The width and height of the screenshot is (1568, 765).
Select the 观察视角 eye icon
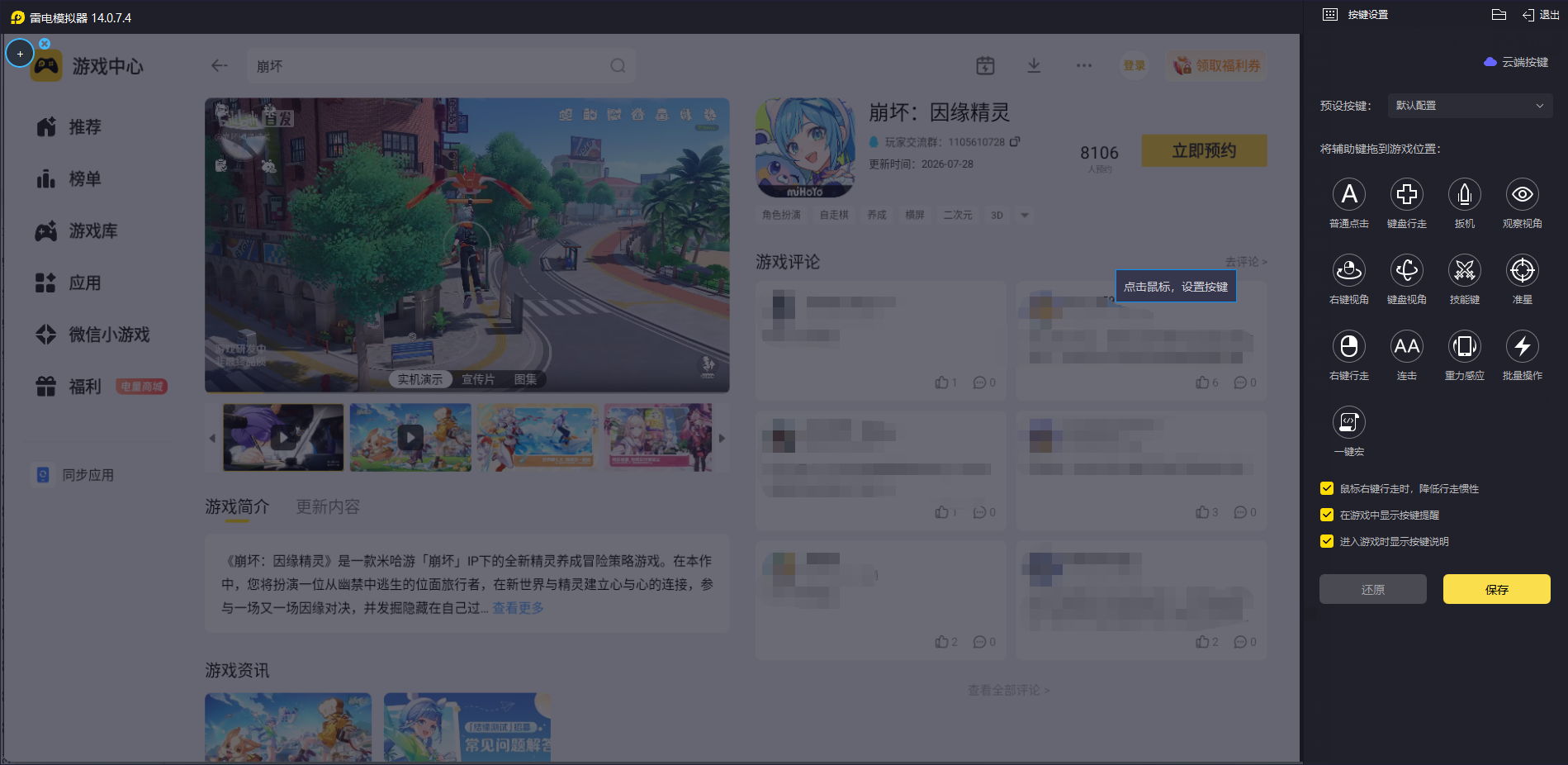(x=1522, y=194)
